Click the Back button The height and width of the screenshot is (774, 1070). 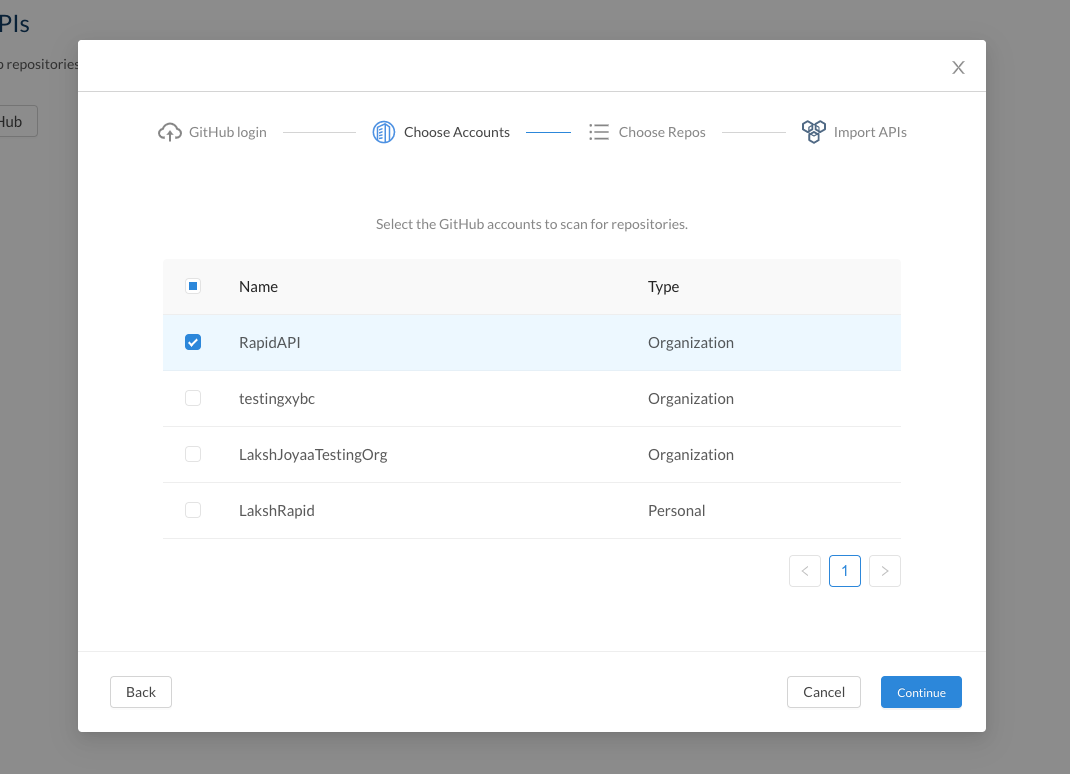click(x=141, y=692)
